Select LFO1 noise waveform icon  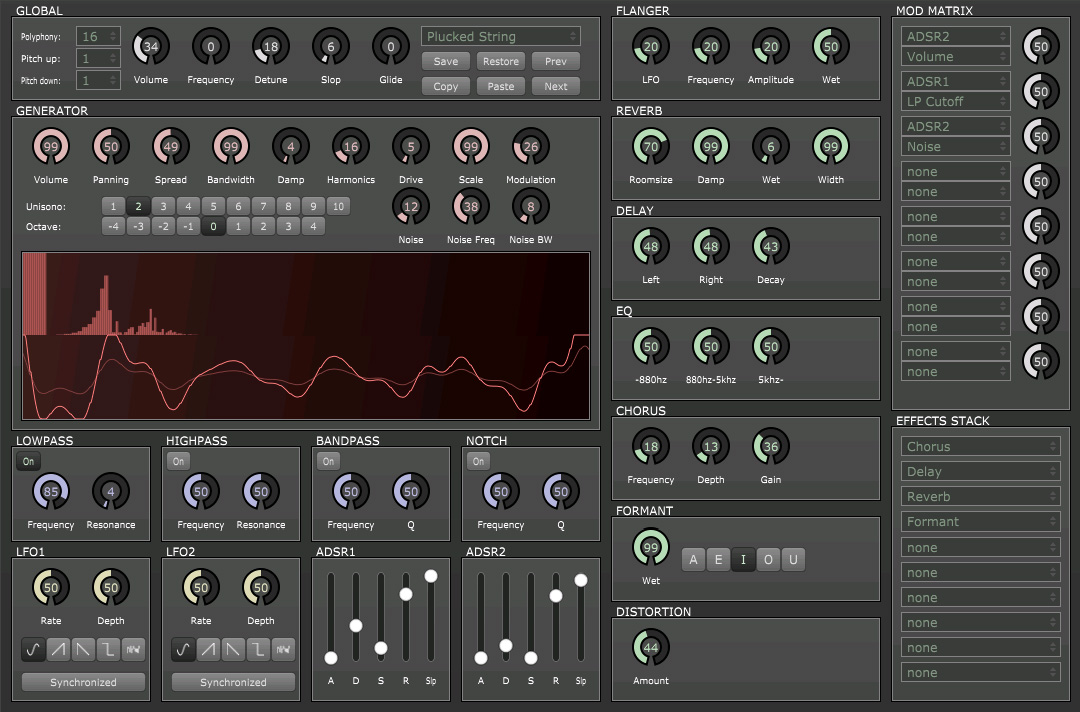[x=133, y=649]
